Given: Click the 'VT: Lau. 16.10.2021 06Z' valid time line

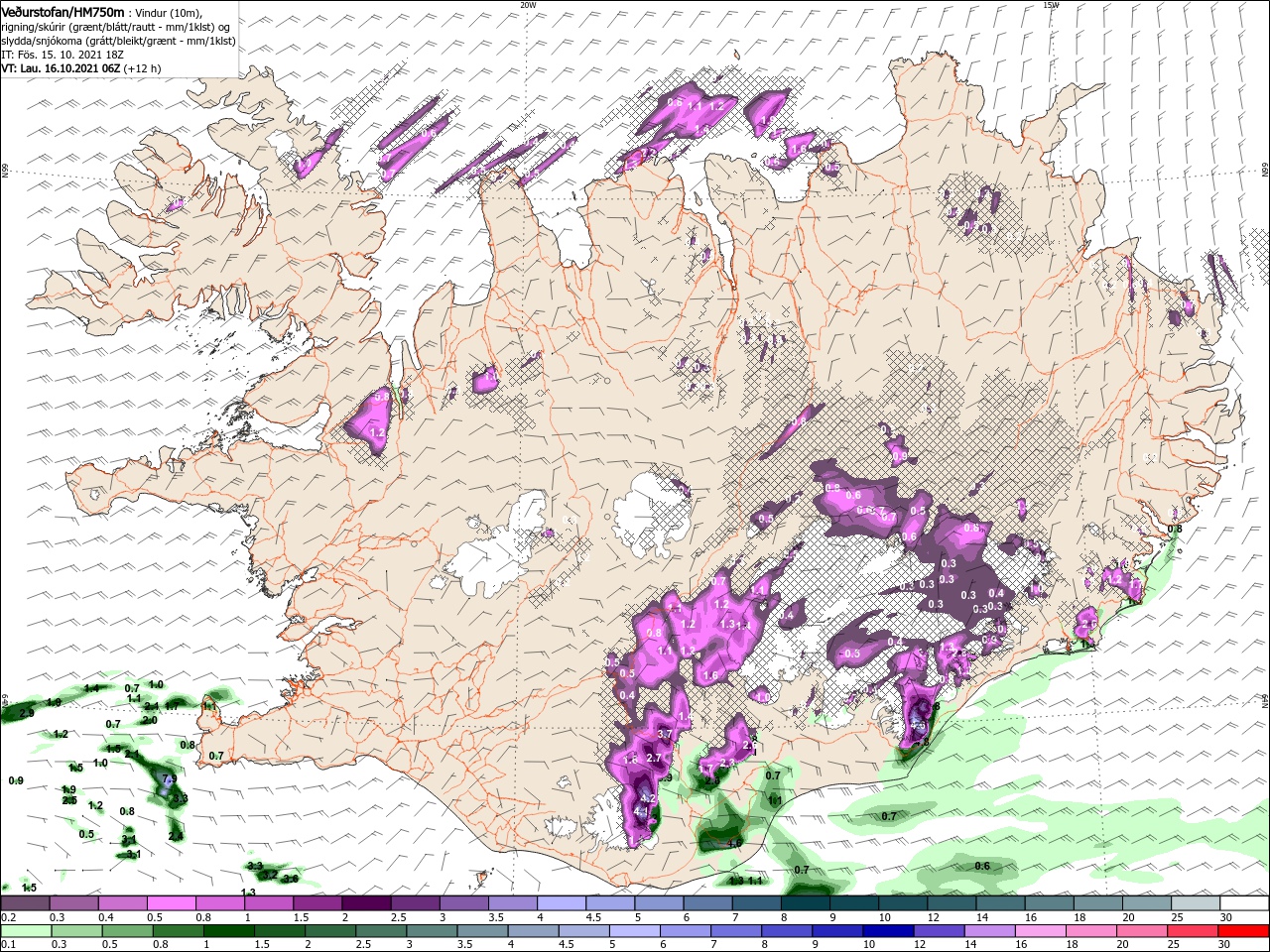Looking at the screenshot, I should [x=60, y=68].
